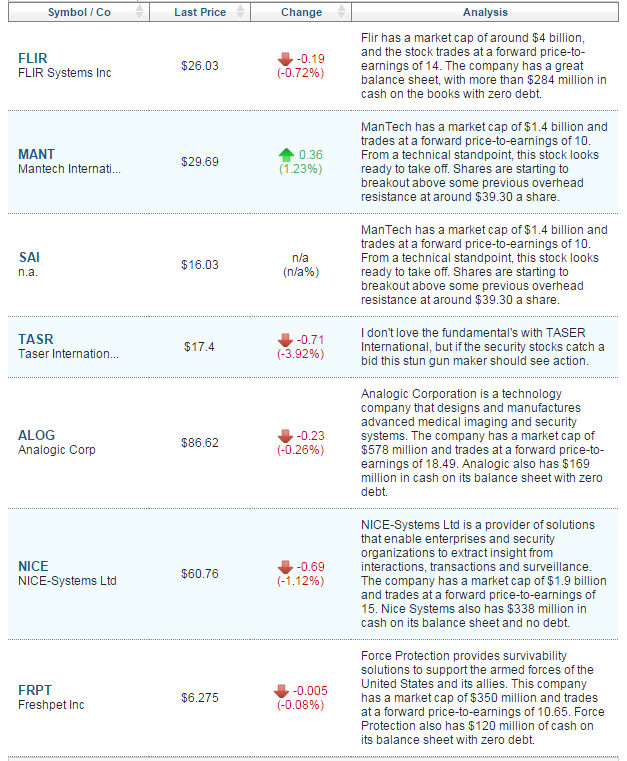Image resolution: width=627 pixels, height=761 pixels.
Task: Open the FLIR ticker symbol link
Action: tap(33, 59)
